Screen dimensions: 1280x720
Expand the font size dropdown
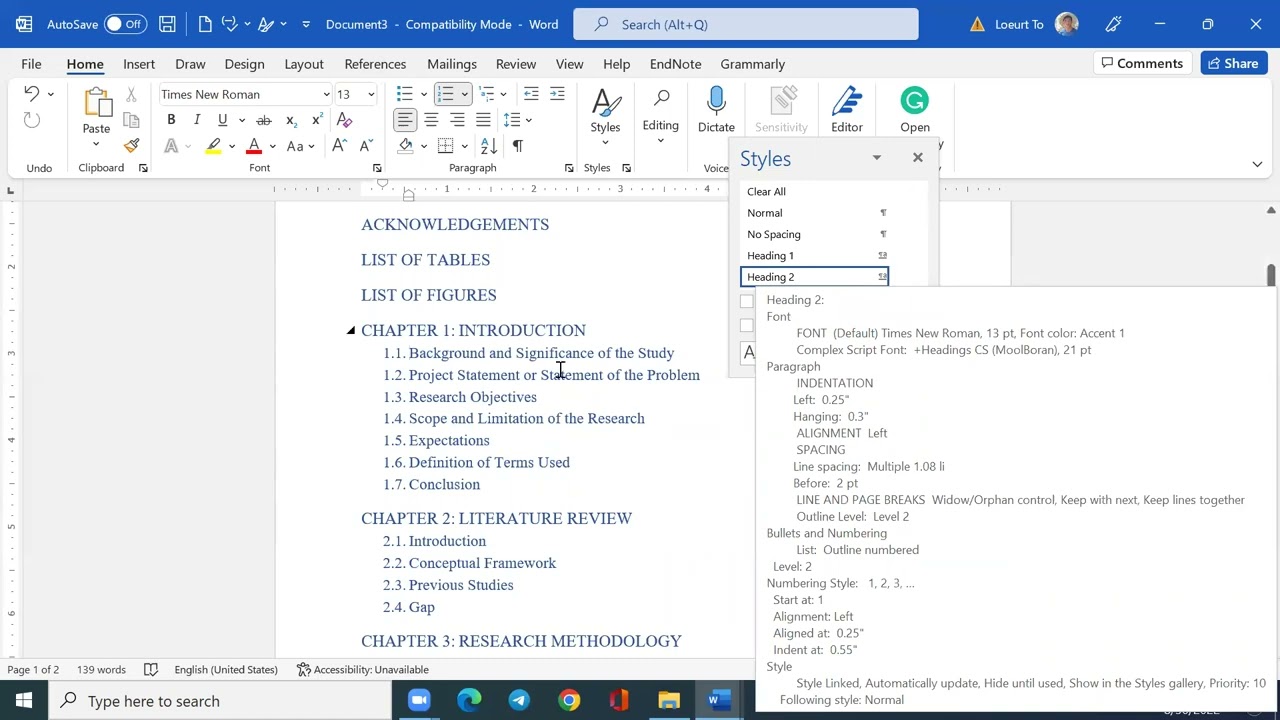coord(371,95)
